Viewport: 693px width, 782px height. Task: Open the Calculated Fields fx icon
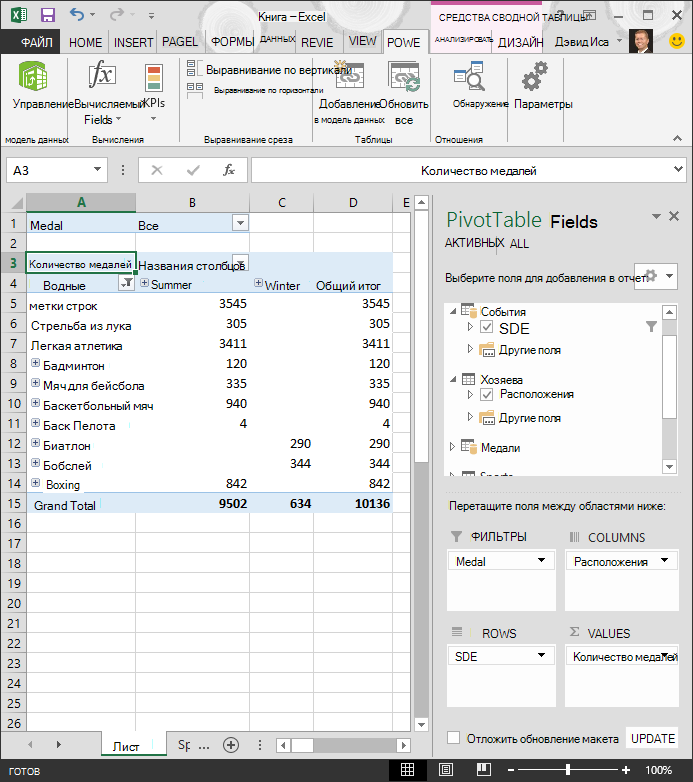[x=102, y=75]
